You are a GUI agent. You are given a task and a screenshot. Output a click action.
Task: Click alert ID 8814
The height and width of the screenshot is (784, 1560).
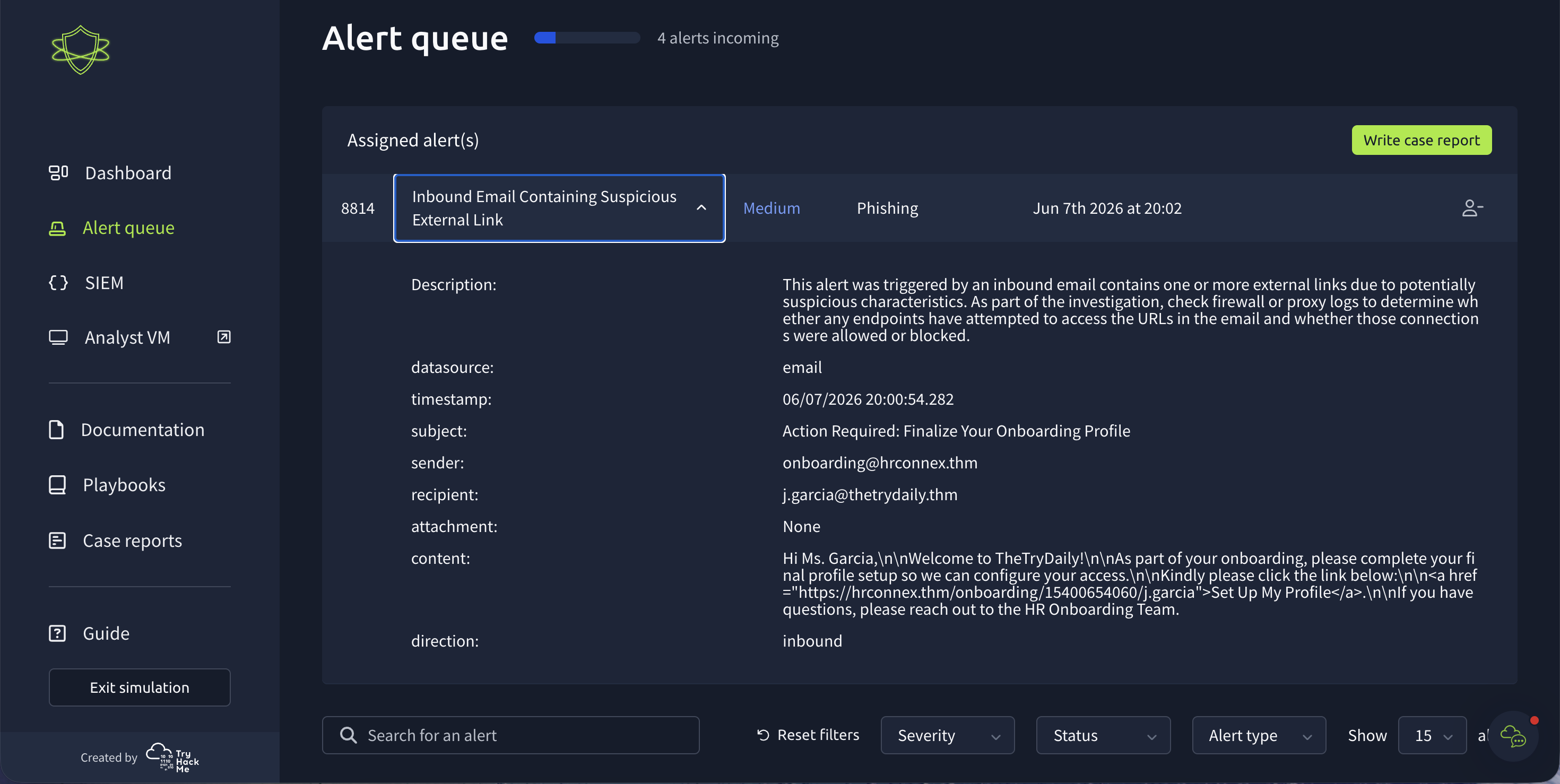357,208
